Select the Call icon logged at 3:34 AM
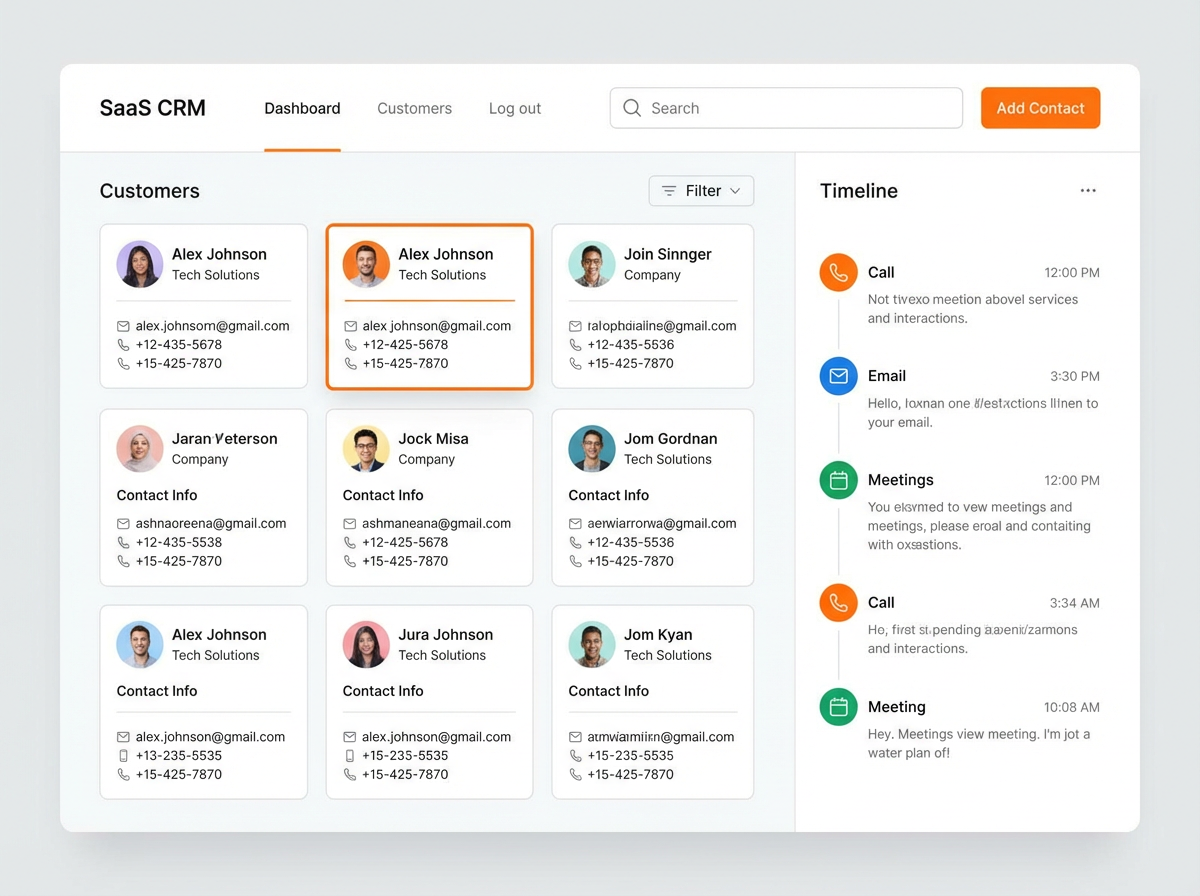Image resolution: width=1200 pixels, height=896 pixels. (838, 602)
